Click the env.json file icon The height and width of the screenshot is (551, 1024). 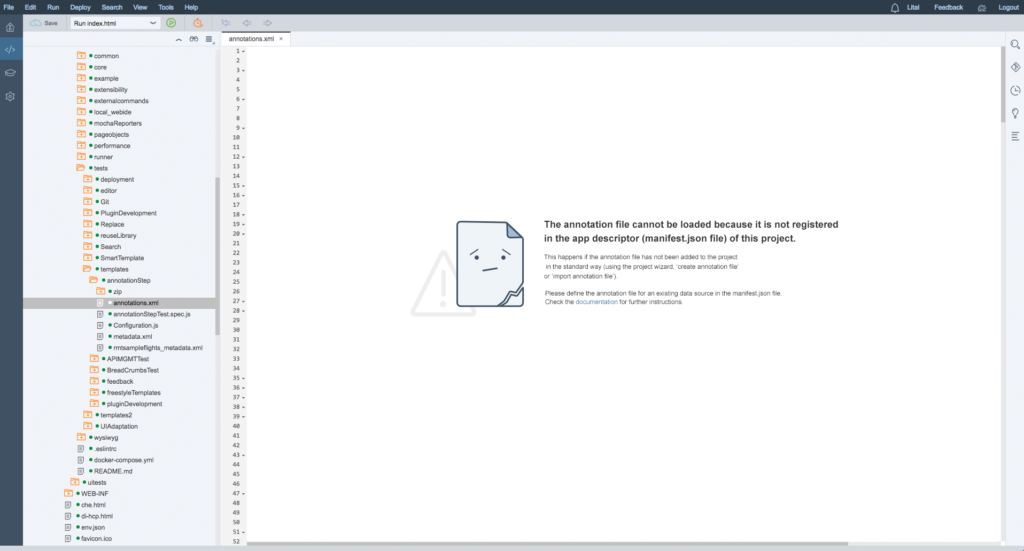pos(68,527)
